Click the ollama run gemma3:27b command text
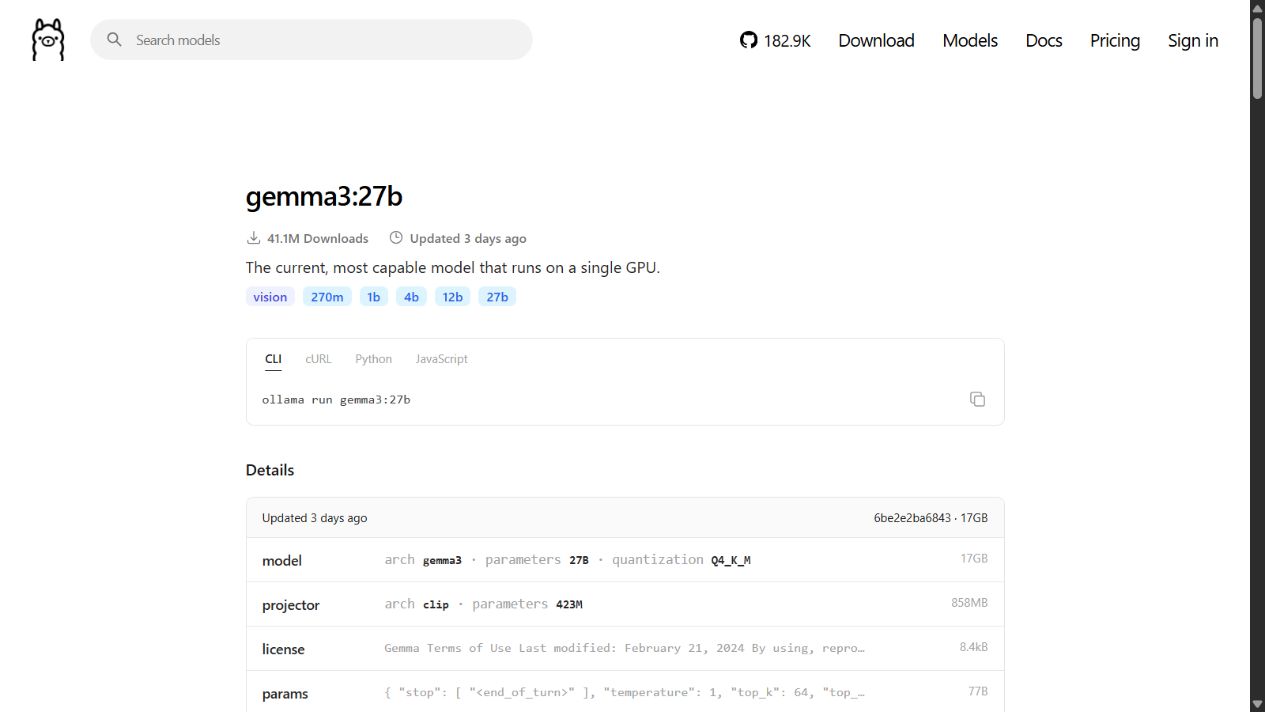 336,400
